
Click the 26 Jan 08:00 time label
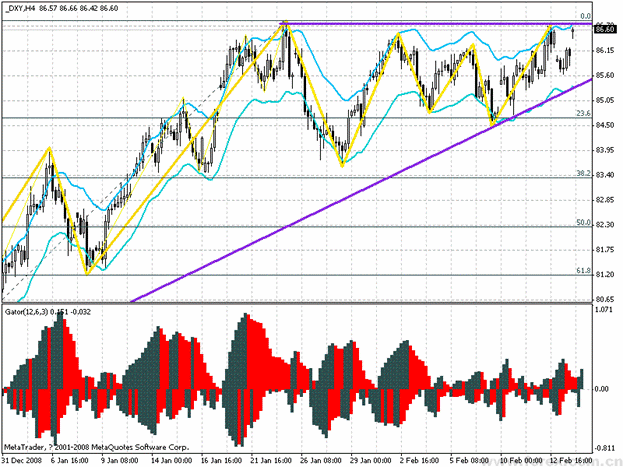tap(321, 460)
